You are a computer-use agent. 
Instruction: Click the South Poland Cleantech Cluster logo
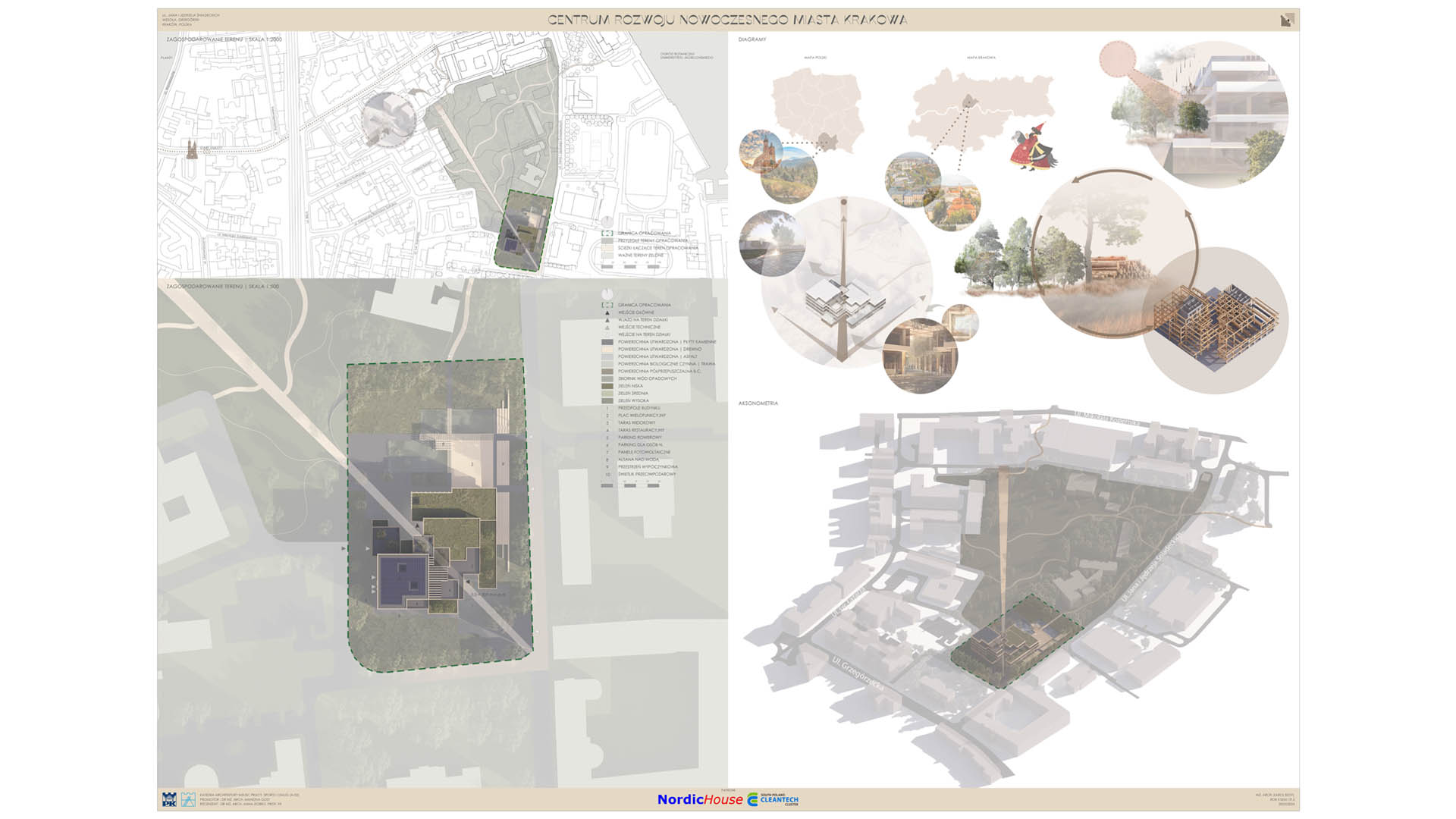pyautogui.click(x=773, y=799)
